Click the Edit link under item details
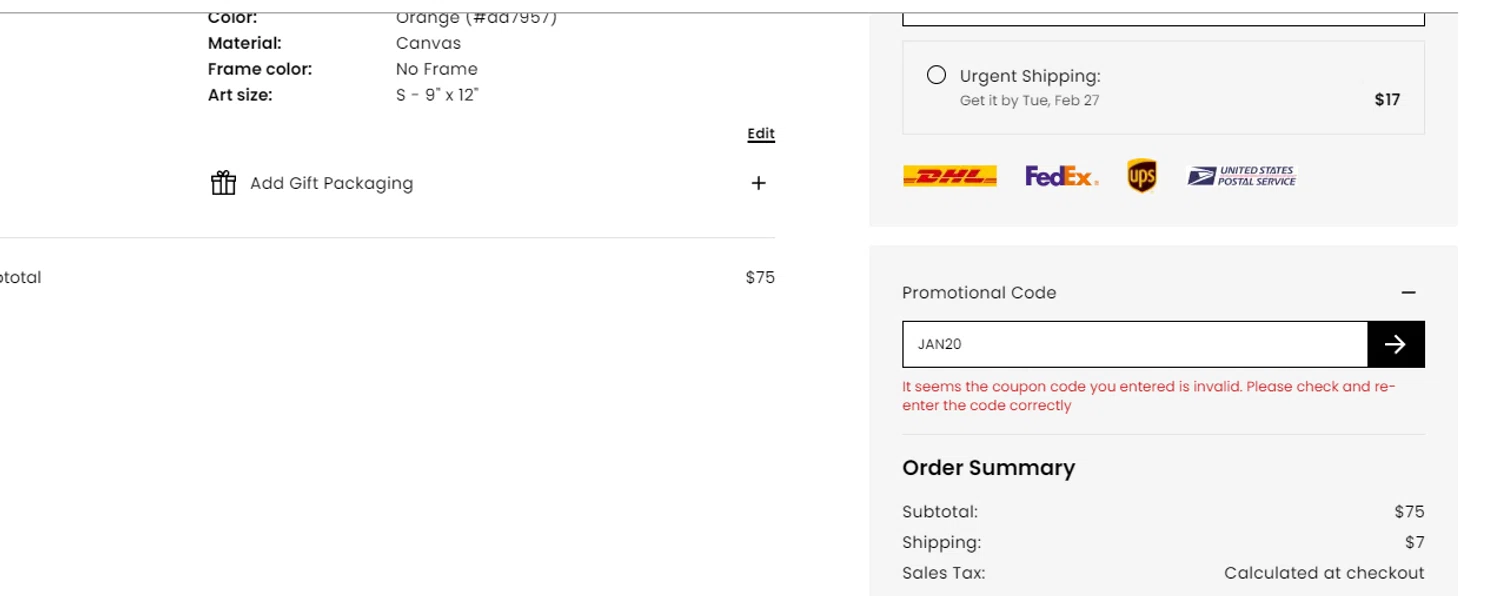This screenshot has width=1500, height=596. pyautogui.click(x=761, y=134)
